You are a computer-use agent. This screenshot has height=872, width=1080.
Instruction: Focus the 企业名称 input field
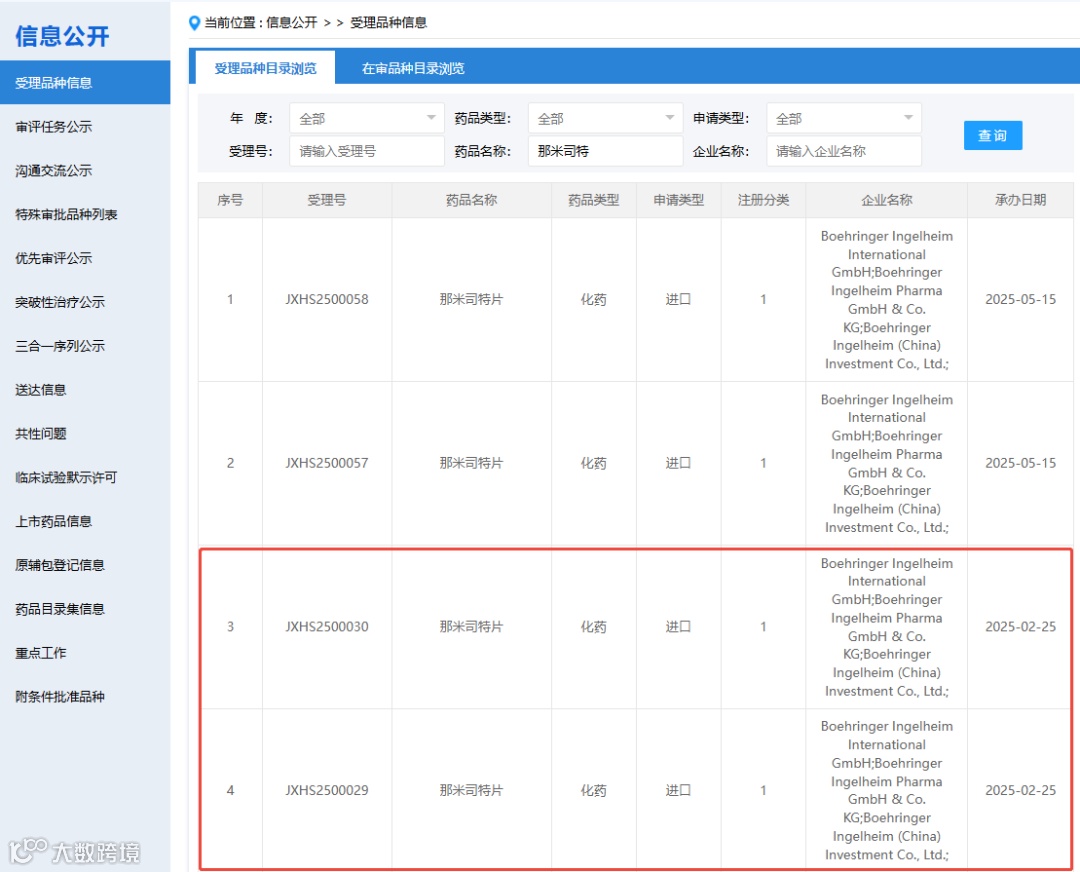coord(844,152)
